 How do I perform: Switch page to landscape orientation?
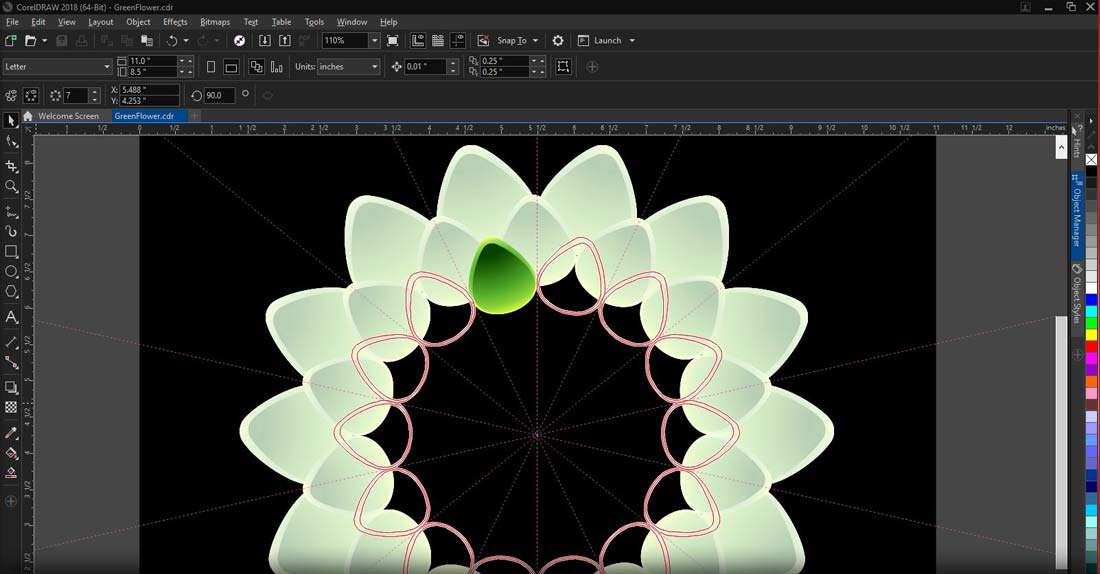pos(231,67)
